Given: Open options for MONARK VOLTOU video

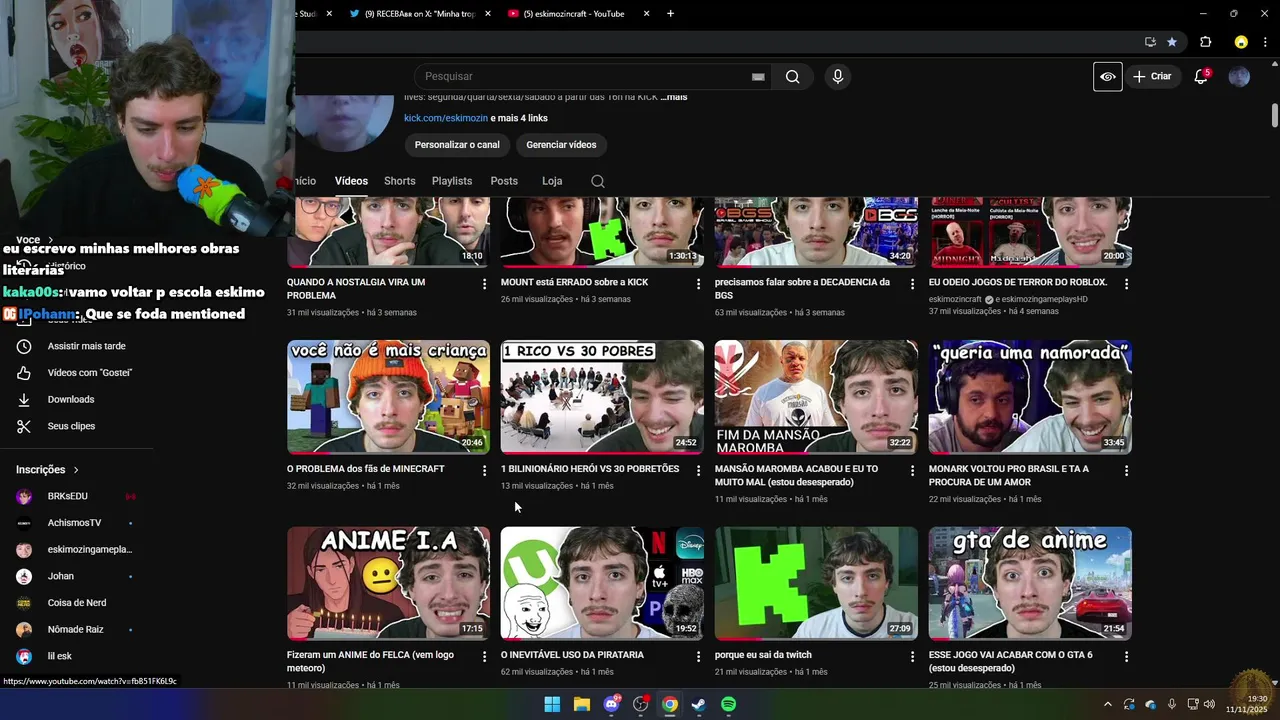Looking at the screenshot, I should coord(1126,470).
